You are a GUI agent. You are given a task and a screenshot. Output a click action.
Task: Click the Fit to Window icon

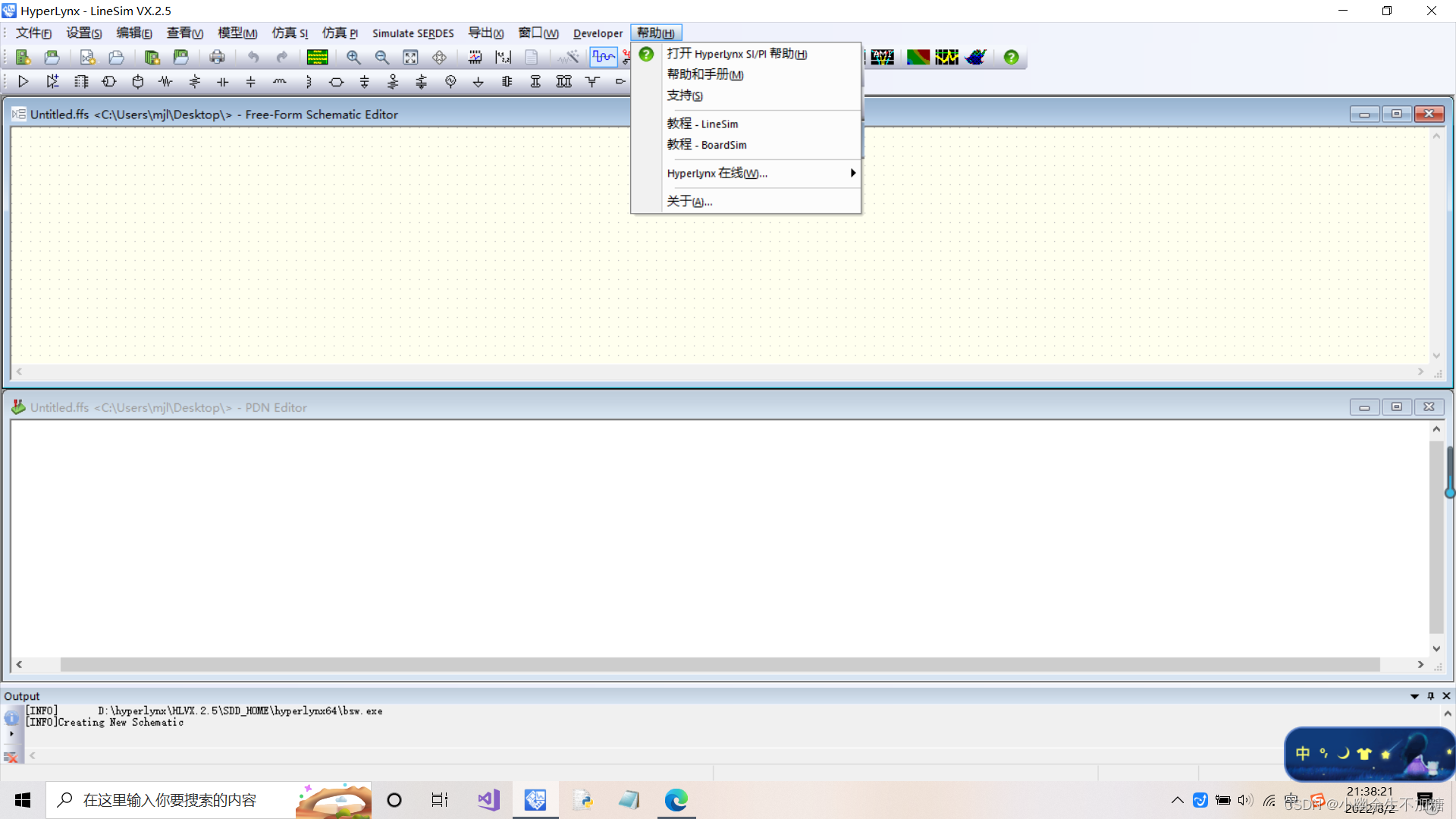point(410,57)
